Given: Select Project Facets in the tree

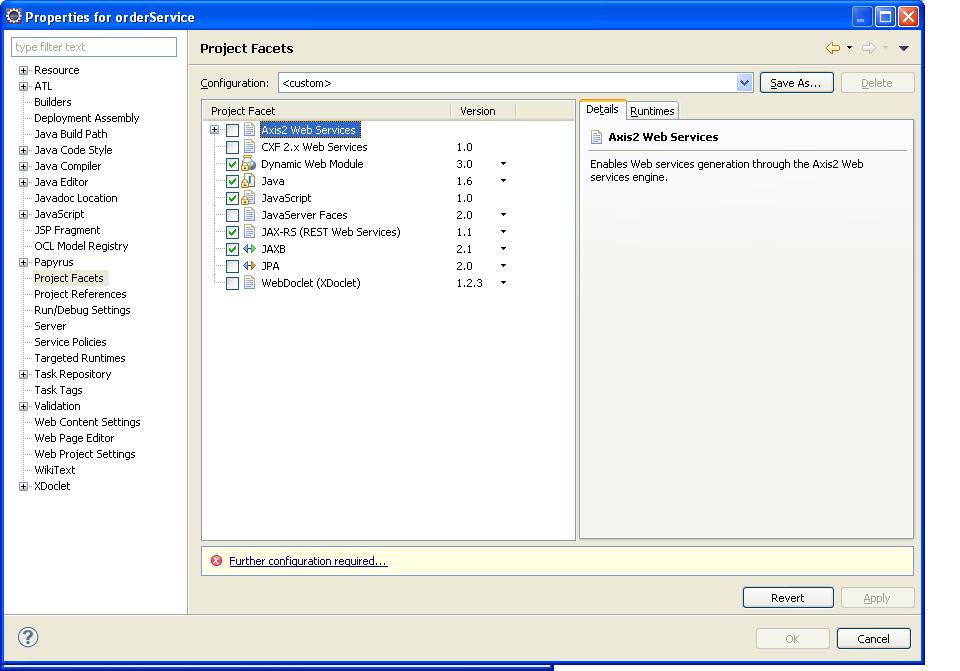Looking at the screenshot, I should tap(69, 278).
